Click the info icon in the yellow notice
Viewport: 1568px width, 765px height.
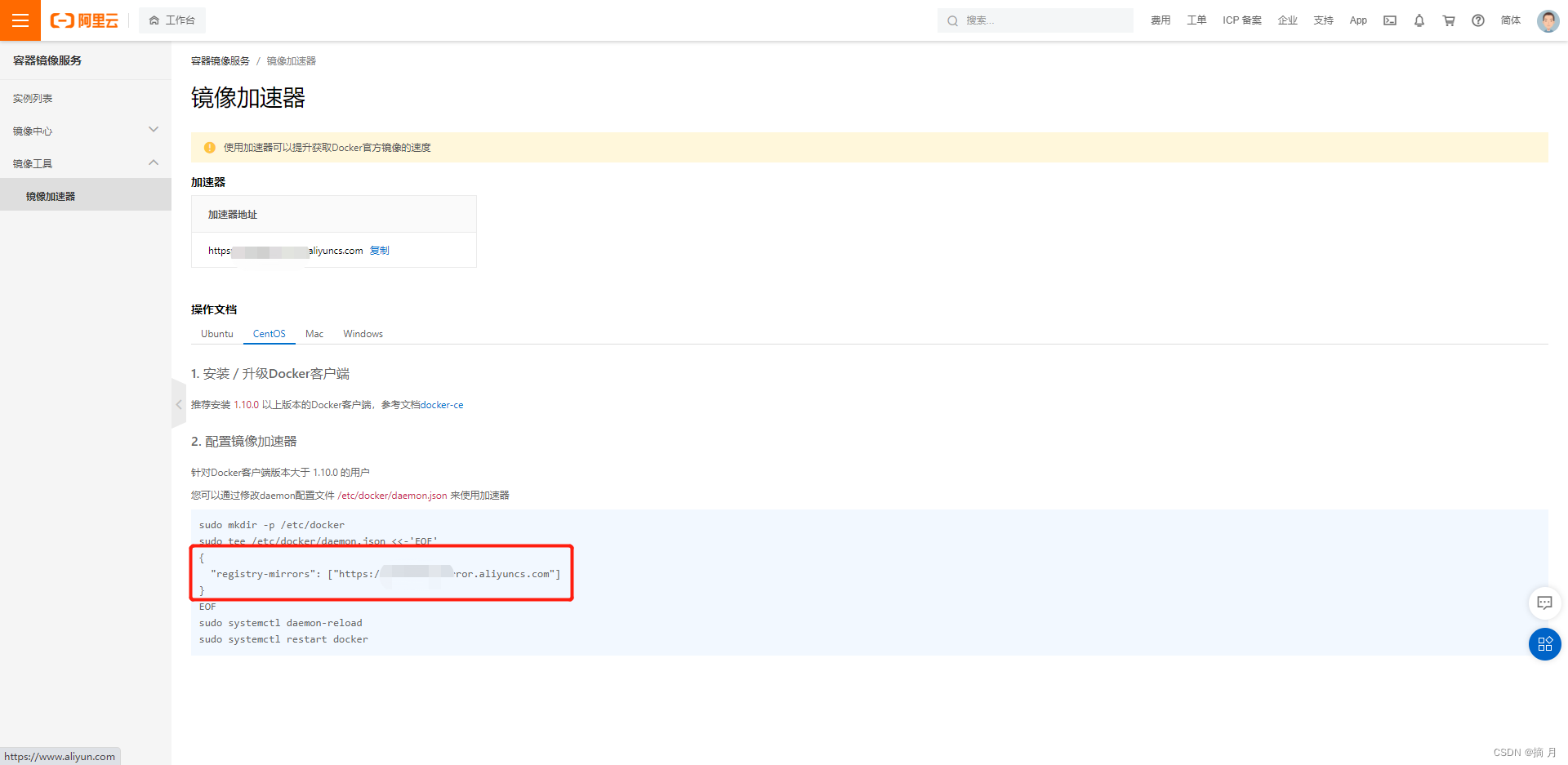click(209, 148)
